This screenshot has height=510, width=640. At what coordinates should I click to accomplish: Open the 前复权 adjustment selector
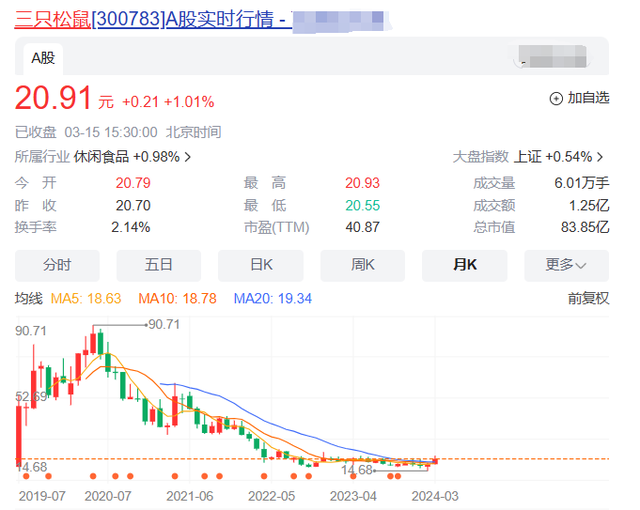(x=588, y=299)
